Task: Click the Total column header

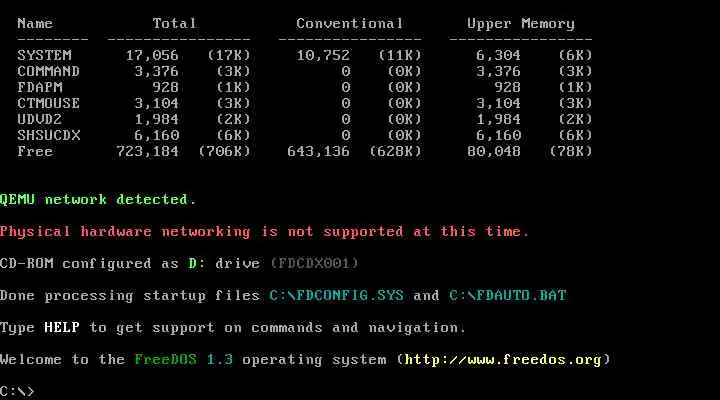Action: point(174,23)
